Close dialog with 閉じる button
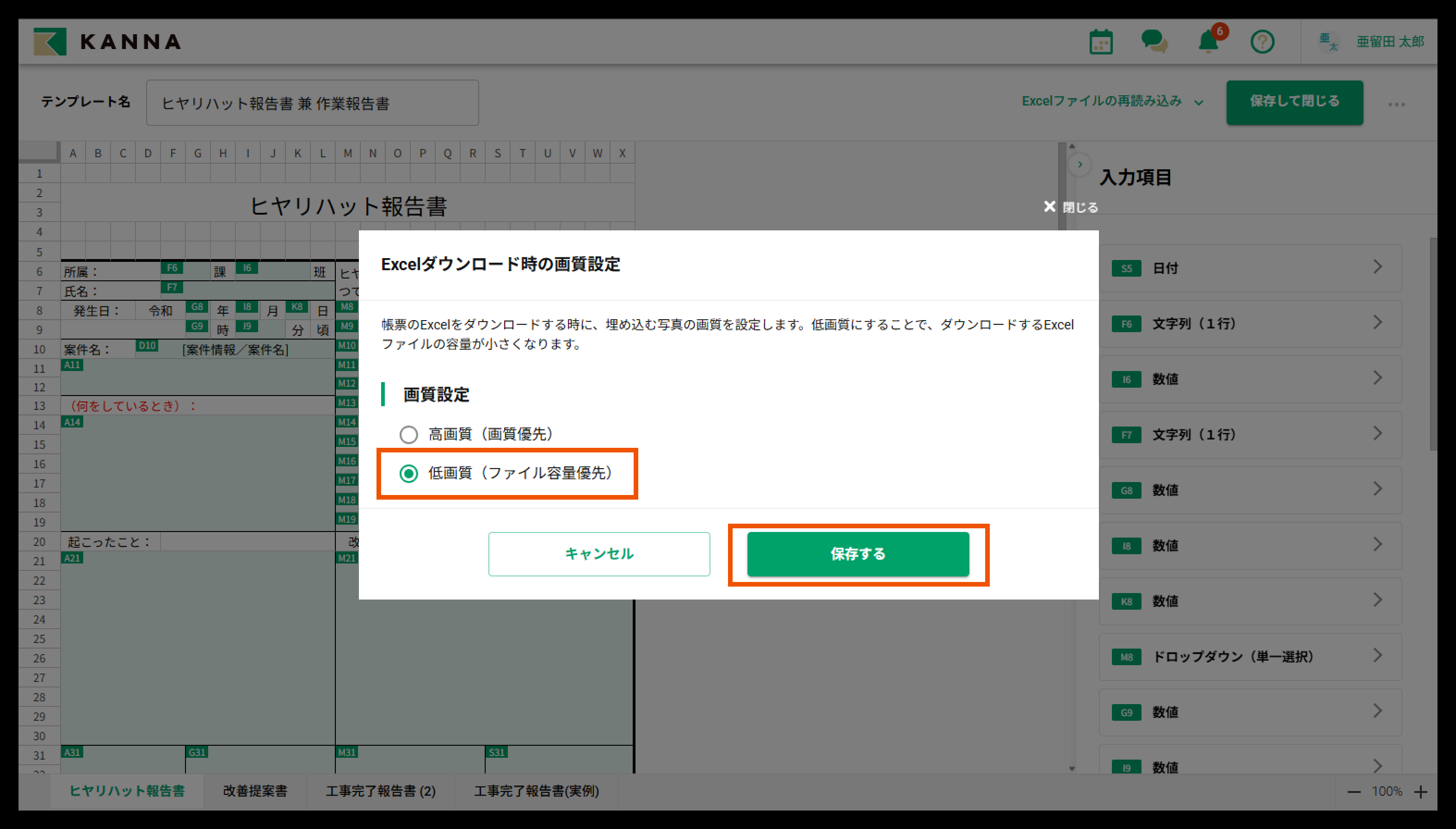Screen dimensions: 1456x829 tap(1070, 207)
